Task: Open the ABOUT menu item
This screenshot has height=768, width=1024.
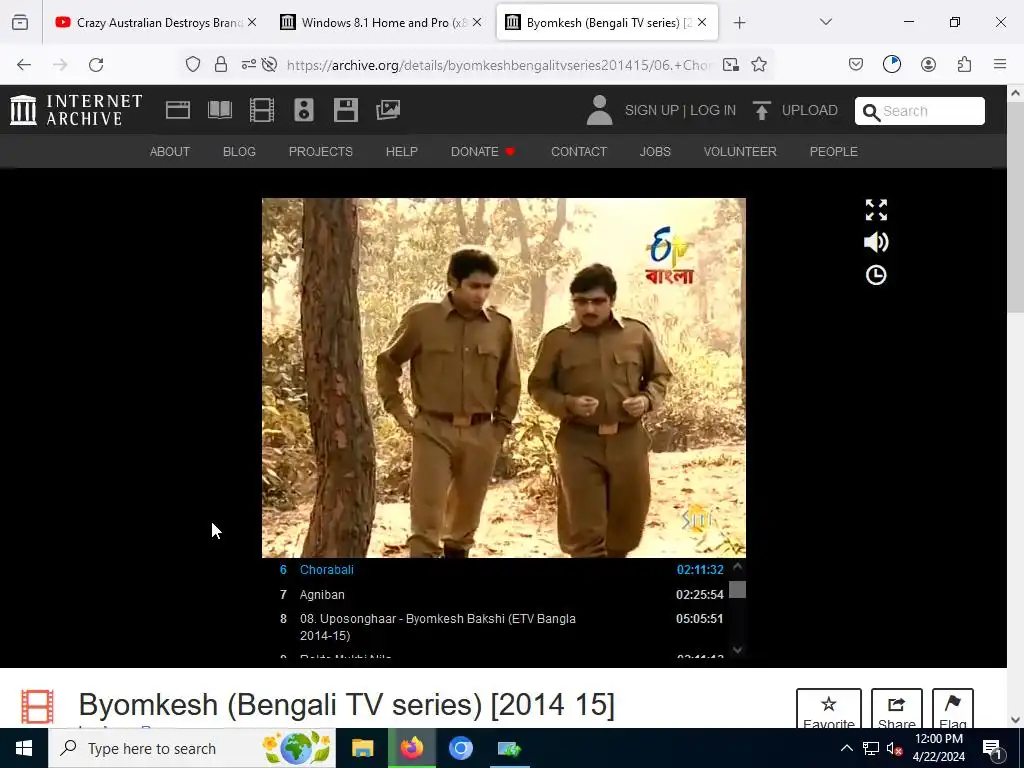Action: tap(170, 152)
